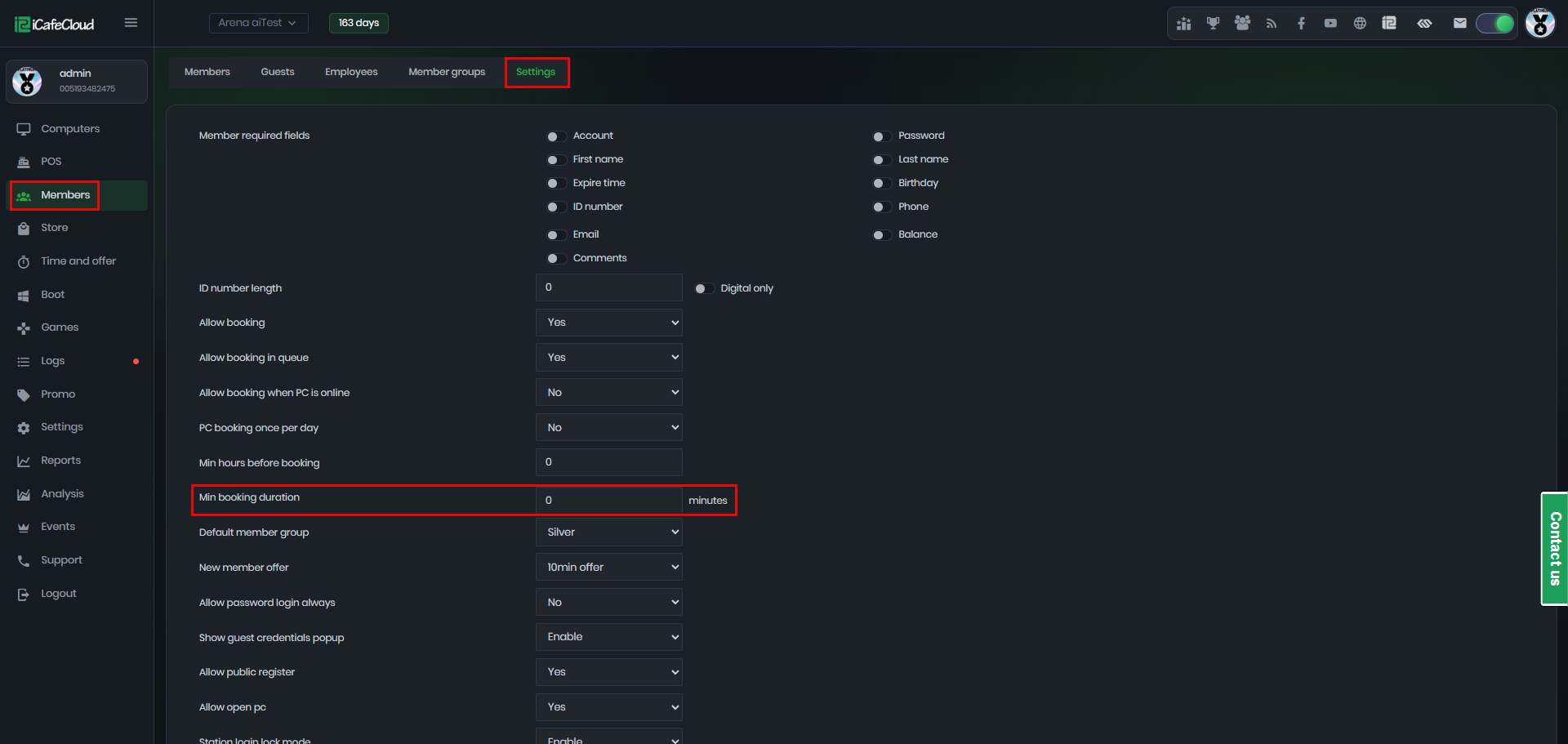The height and width of the screenshot is (744, 1568).
Task: Toggle the Account required field
Action: 556,136
